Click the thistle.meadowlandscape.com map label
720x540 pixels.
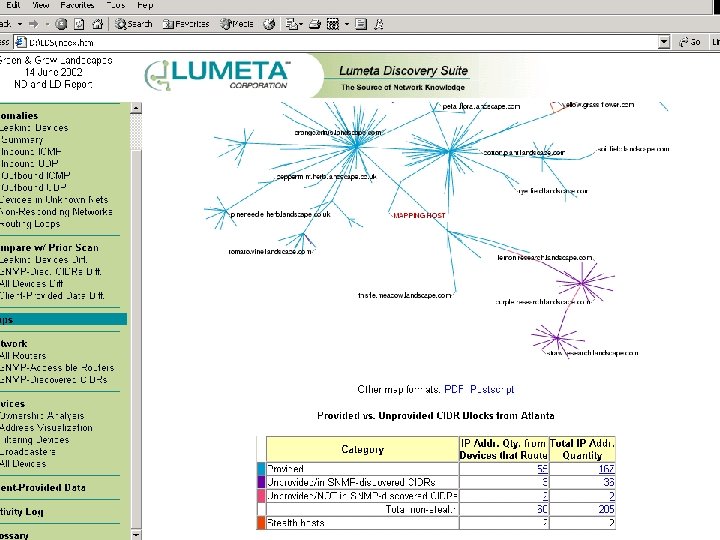tap(404, 295)
